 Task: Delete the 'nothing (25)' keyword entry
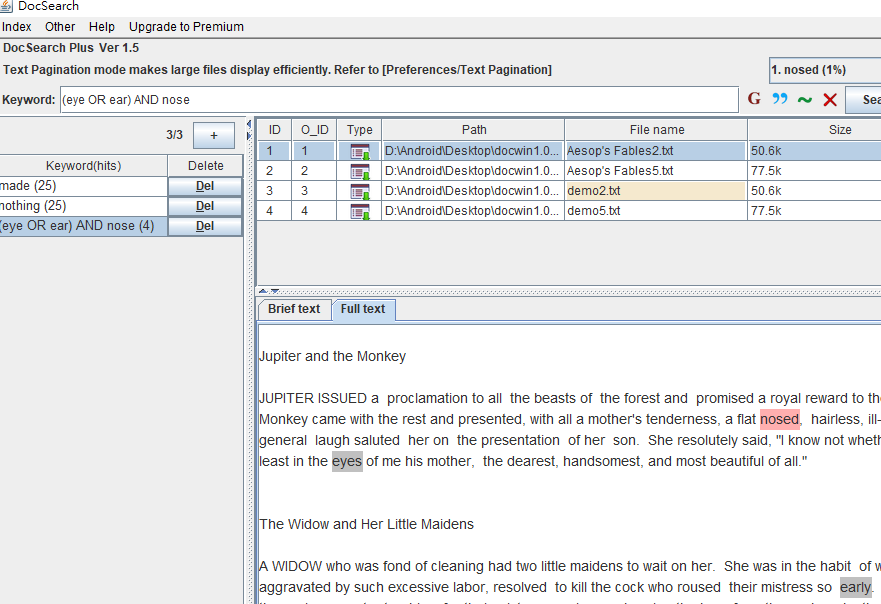click(205, 206)
